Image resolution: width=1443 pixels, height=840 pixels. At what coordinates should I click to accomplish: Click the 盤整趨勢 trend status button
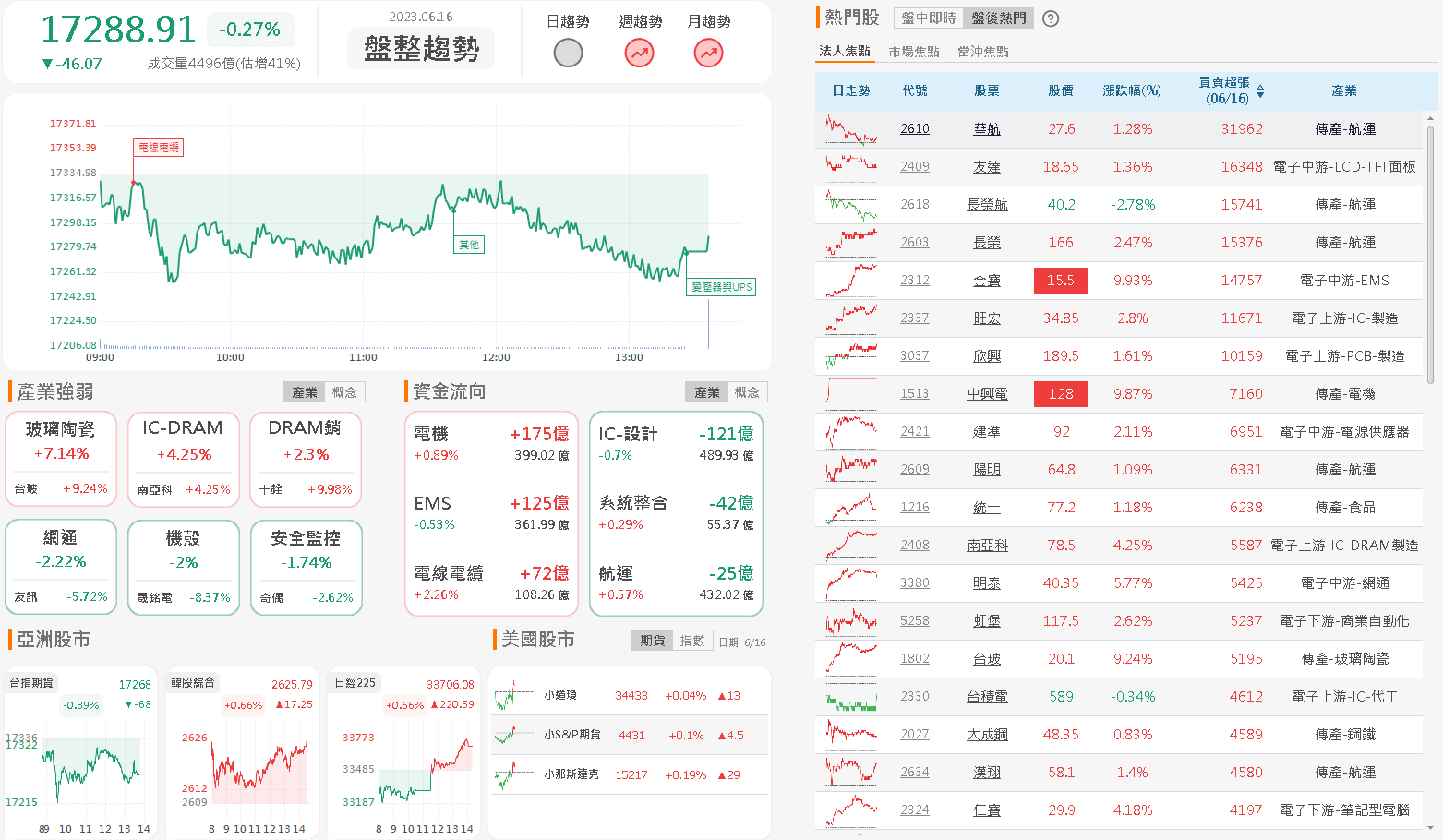[x=421, y=48]
